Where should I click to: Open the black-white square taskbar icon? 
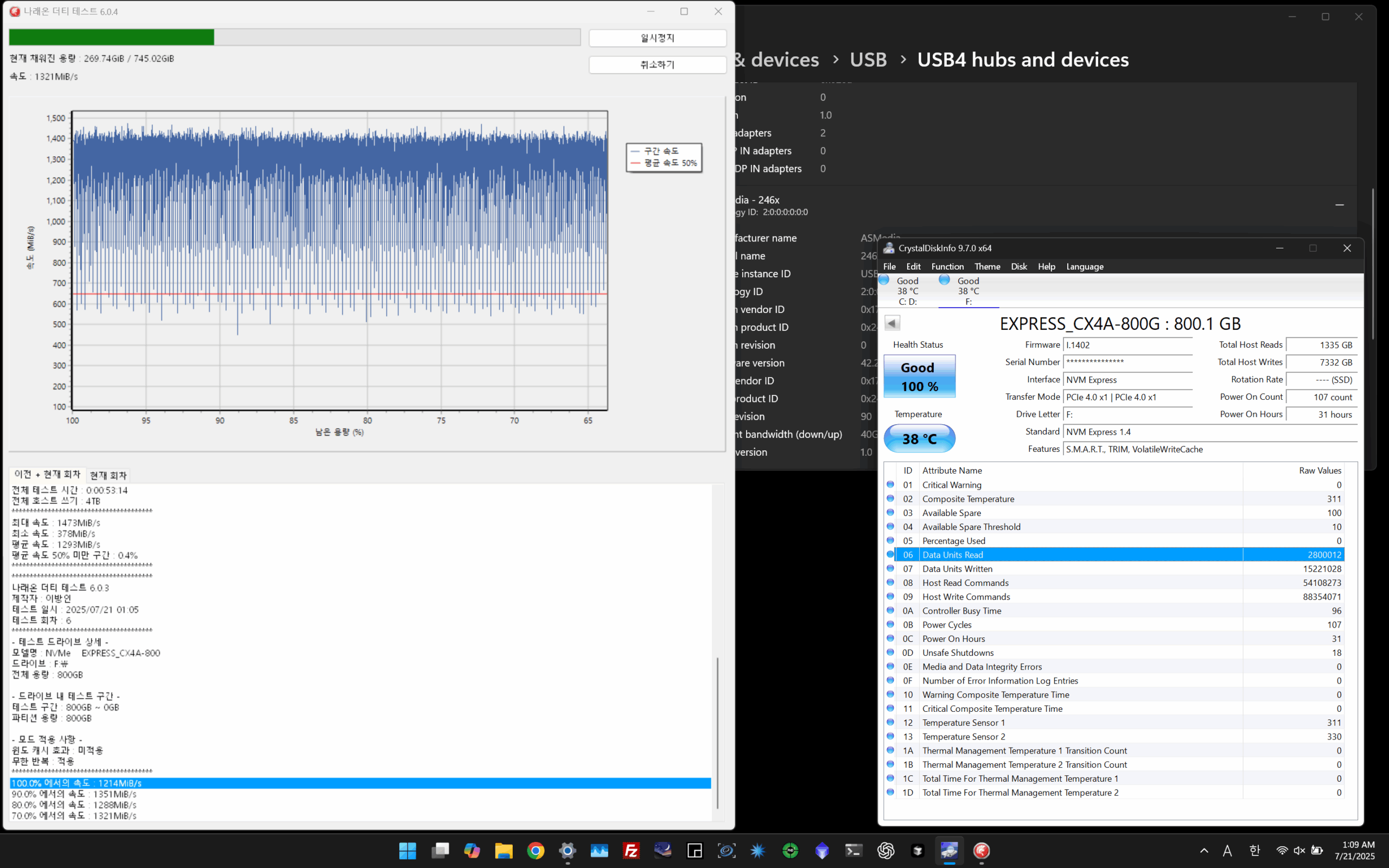point(694,850)
